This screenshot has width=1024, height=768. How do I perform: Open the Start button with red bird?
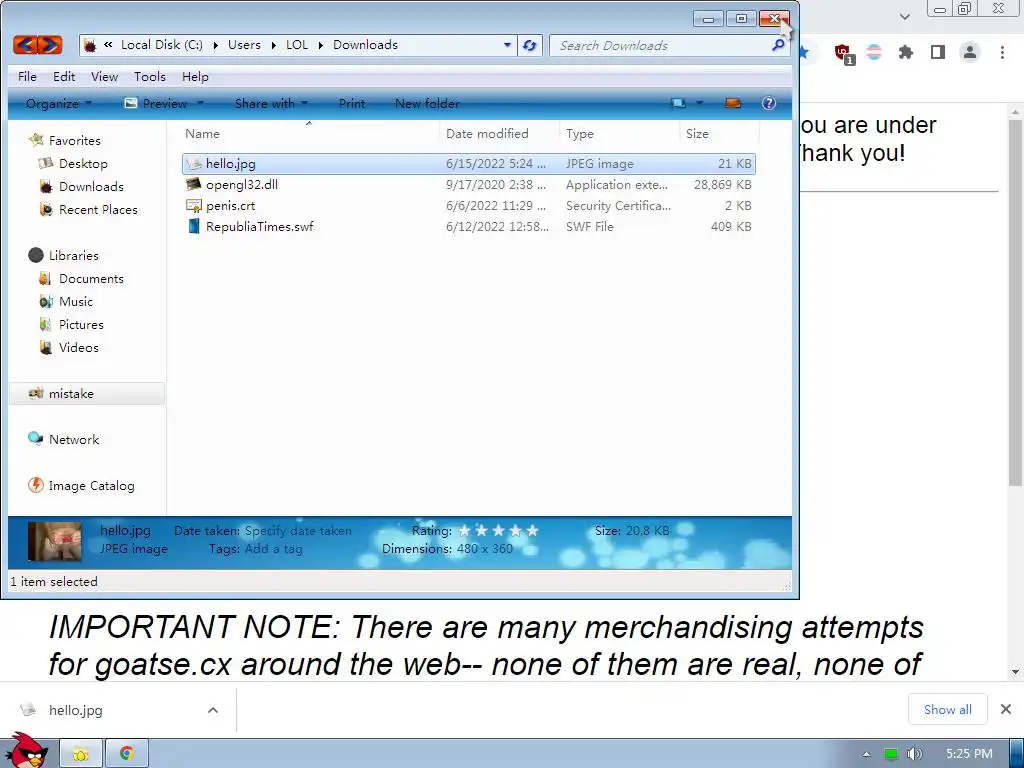click(x=26, y=751)
